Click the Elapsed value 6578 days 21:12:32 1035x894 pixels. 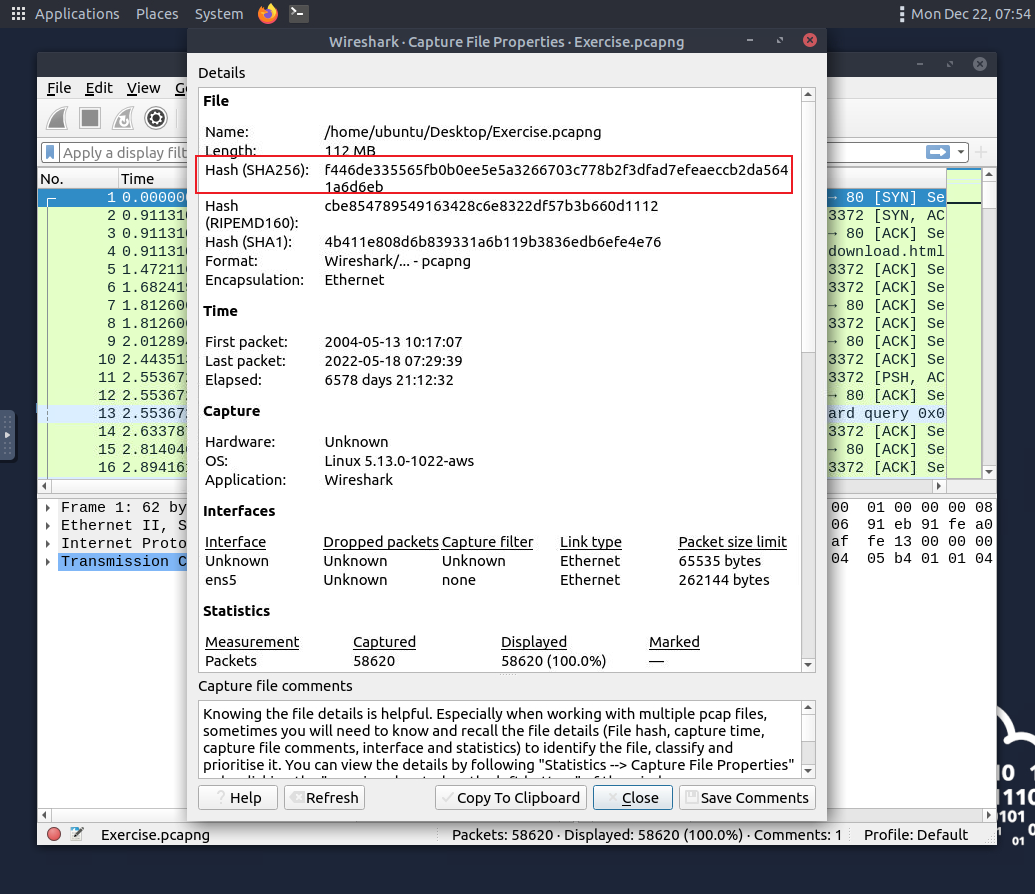389,380
